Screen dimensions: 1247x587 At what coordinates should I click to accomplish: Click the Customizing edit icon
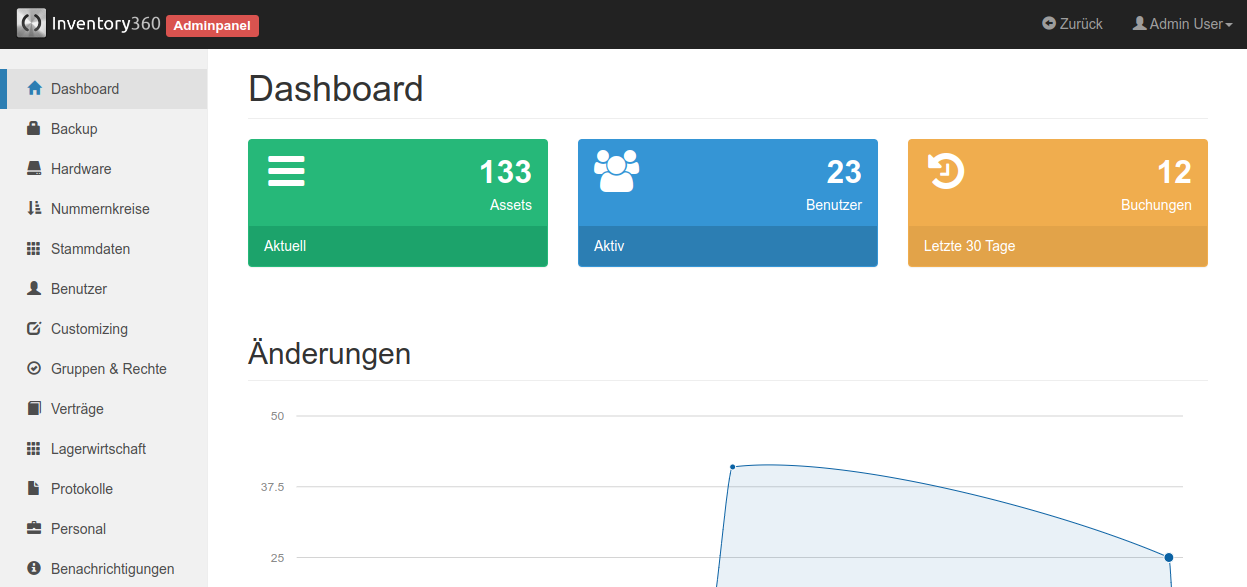pyautogui.click(x=33, y=329)
